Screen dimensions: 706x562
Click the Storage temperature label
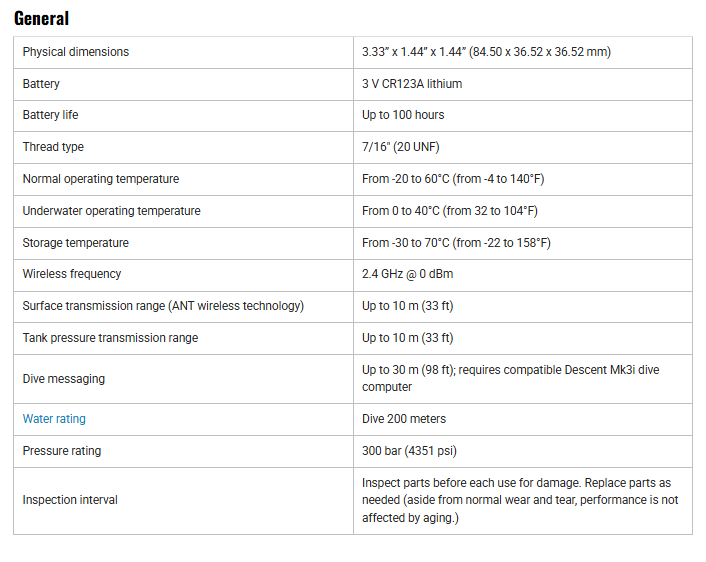[76, 243]
